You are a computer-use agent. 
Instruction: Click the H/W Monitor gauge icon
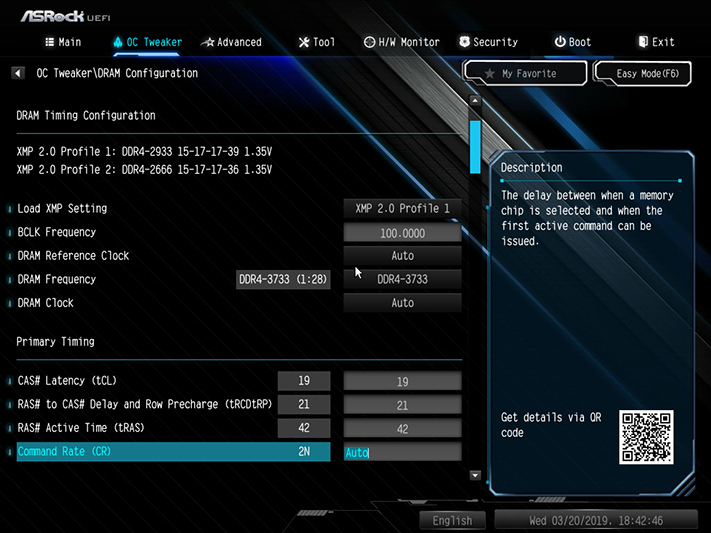point(370,42)
